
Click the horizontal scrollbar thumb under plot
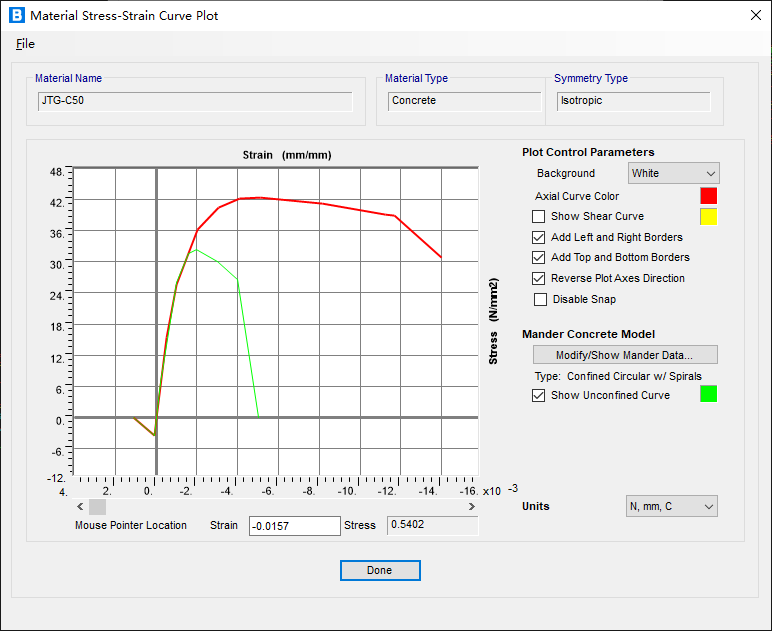click(97, 506)
